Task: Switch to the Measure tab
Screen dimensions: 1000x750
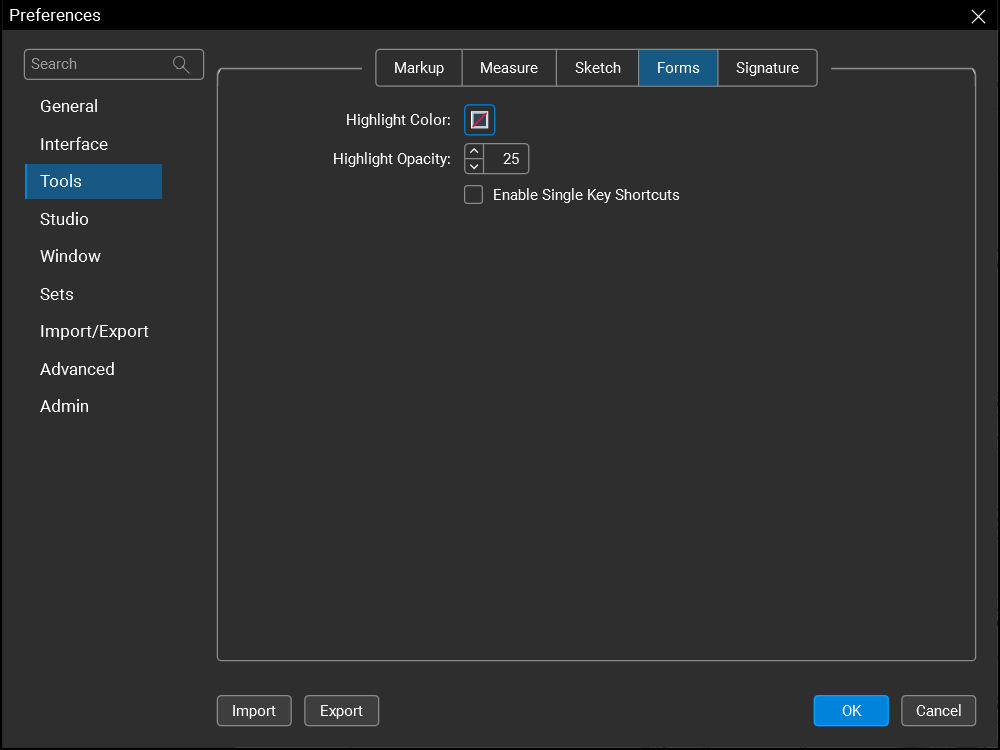Action: 509,68
